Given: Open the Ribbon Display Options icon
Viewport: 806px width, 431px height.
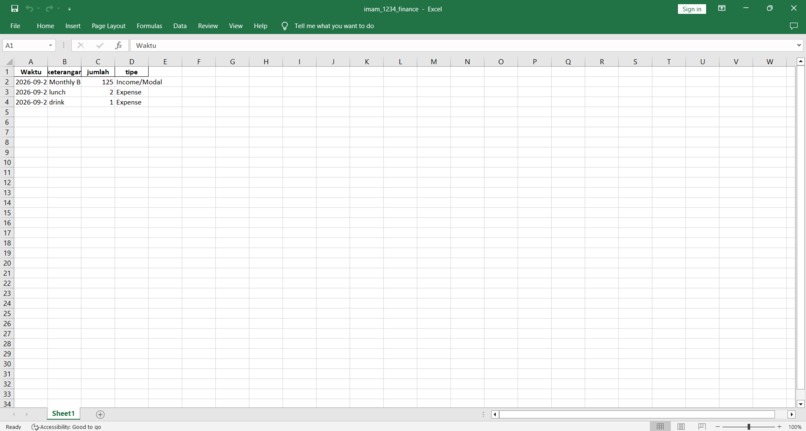Looking at the screenshot, I should 722,9.
